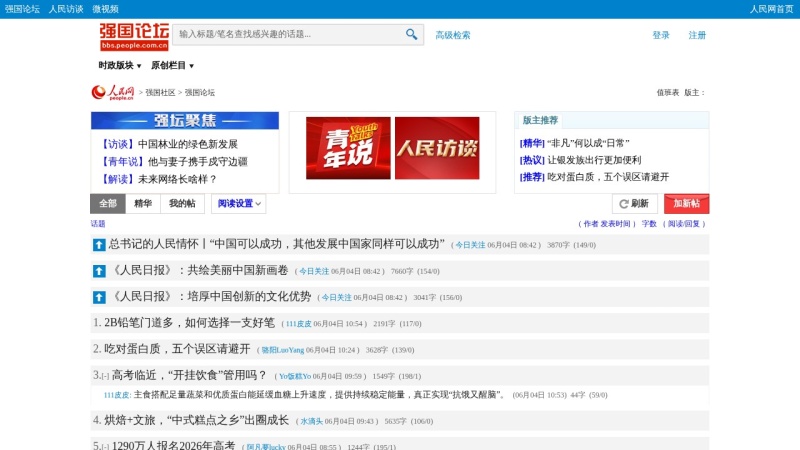
Task: Open 未来网络长啥样？ article
Action: pyautogui.click(x=178, y=179)
